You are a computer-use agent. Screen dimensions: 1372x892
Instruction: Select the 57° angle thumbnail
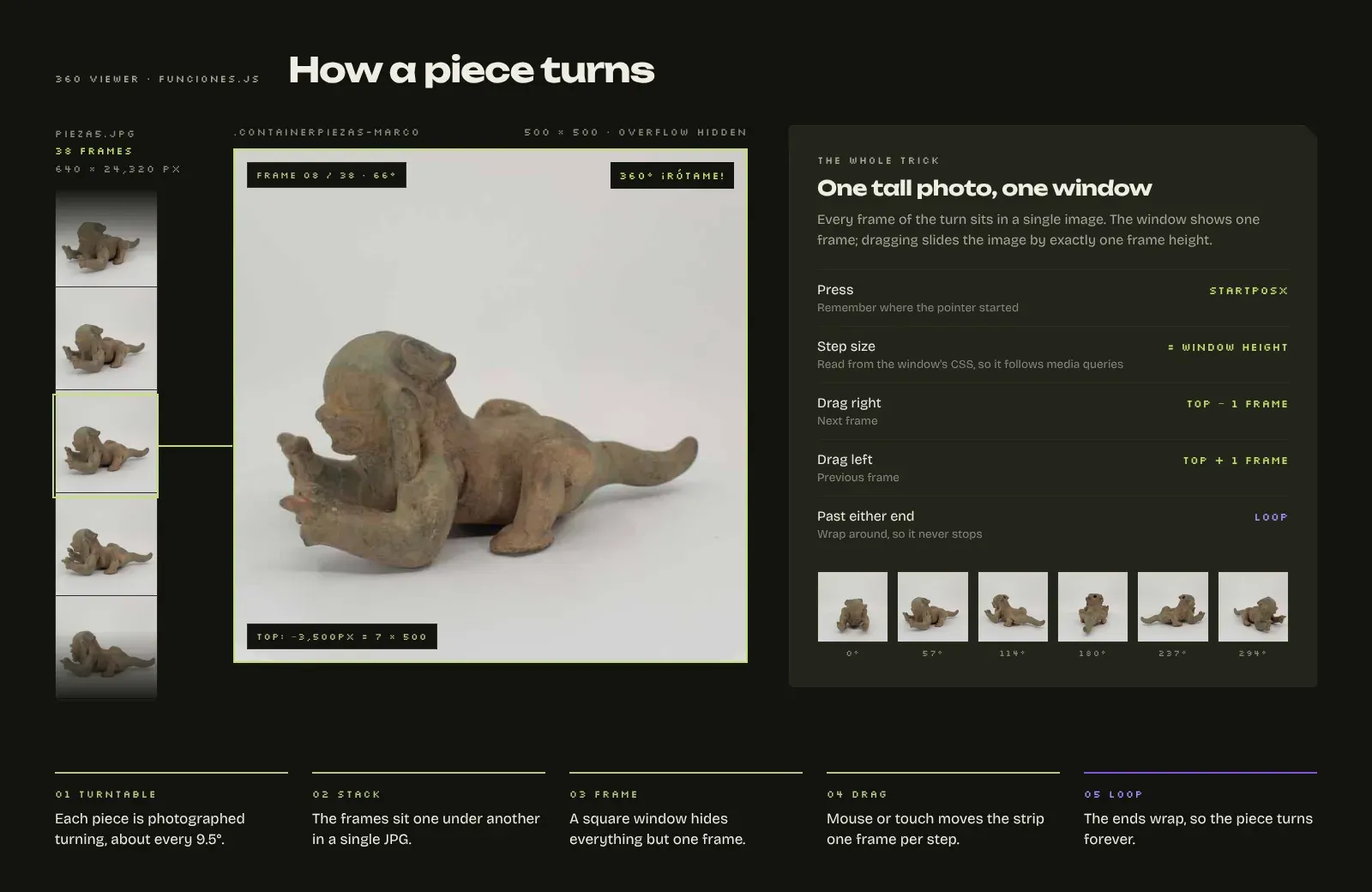click(933, 606)
